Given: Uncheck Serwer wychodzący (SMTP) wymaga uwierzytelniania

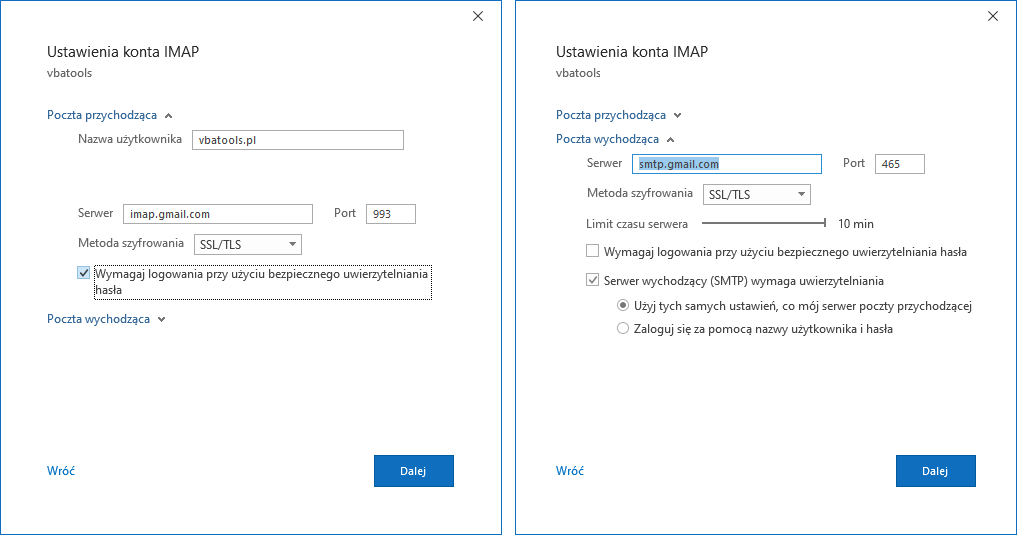Looking at the screenshot, I should click(592, 280).
